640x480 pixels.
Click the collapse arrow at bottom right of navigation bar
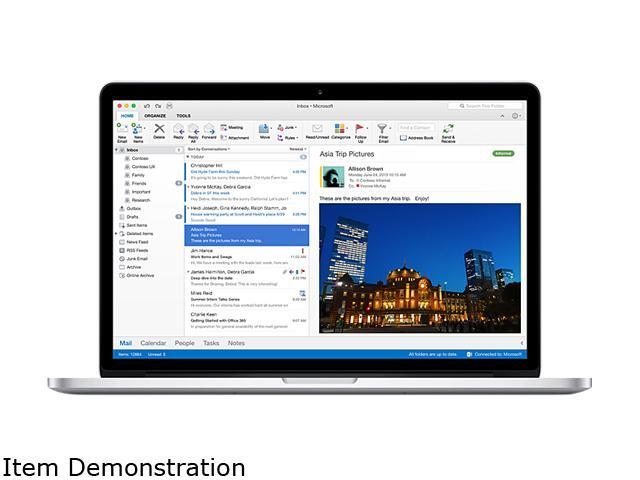point(522,343)
